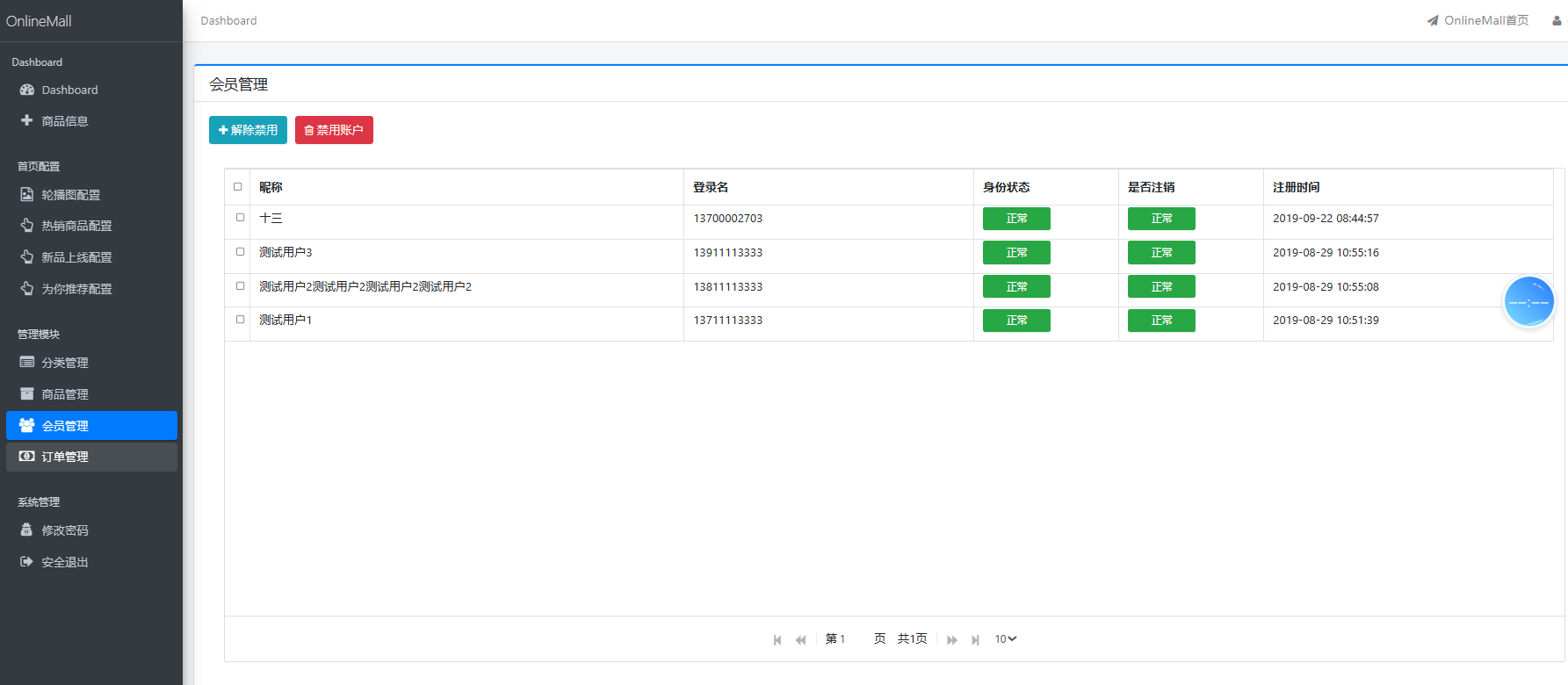Click the plus icon beside 商品信息
Image resolution: width=1568 pixels, height=685 pixels.
(x=27, y=120)
